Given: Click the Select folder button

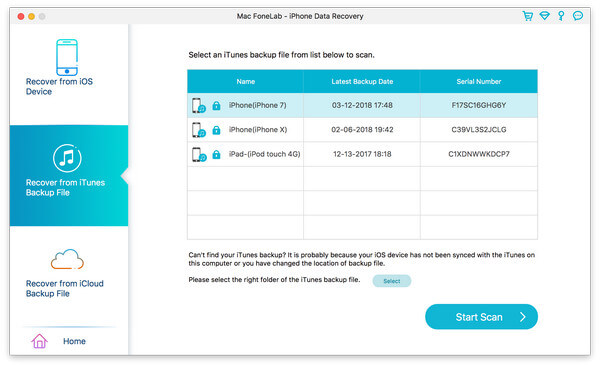Looking at the screenshot, I should [x=392, y=281].
